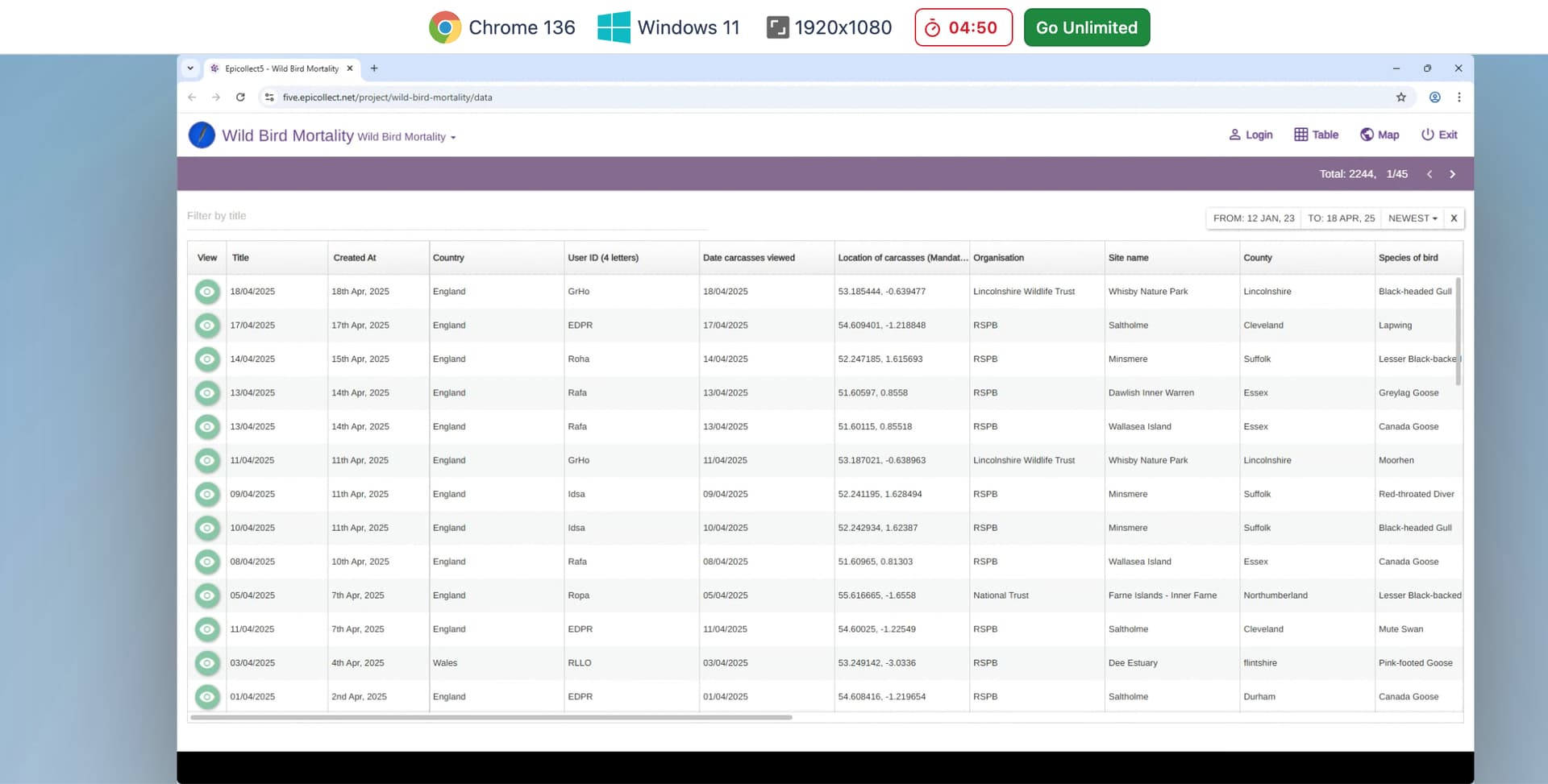The width and height of the screenshot is (1548, 784).
Task: Switch to Table view
Action: 1300,135
